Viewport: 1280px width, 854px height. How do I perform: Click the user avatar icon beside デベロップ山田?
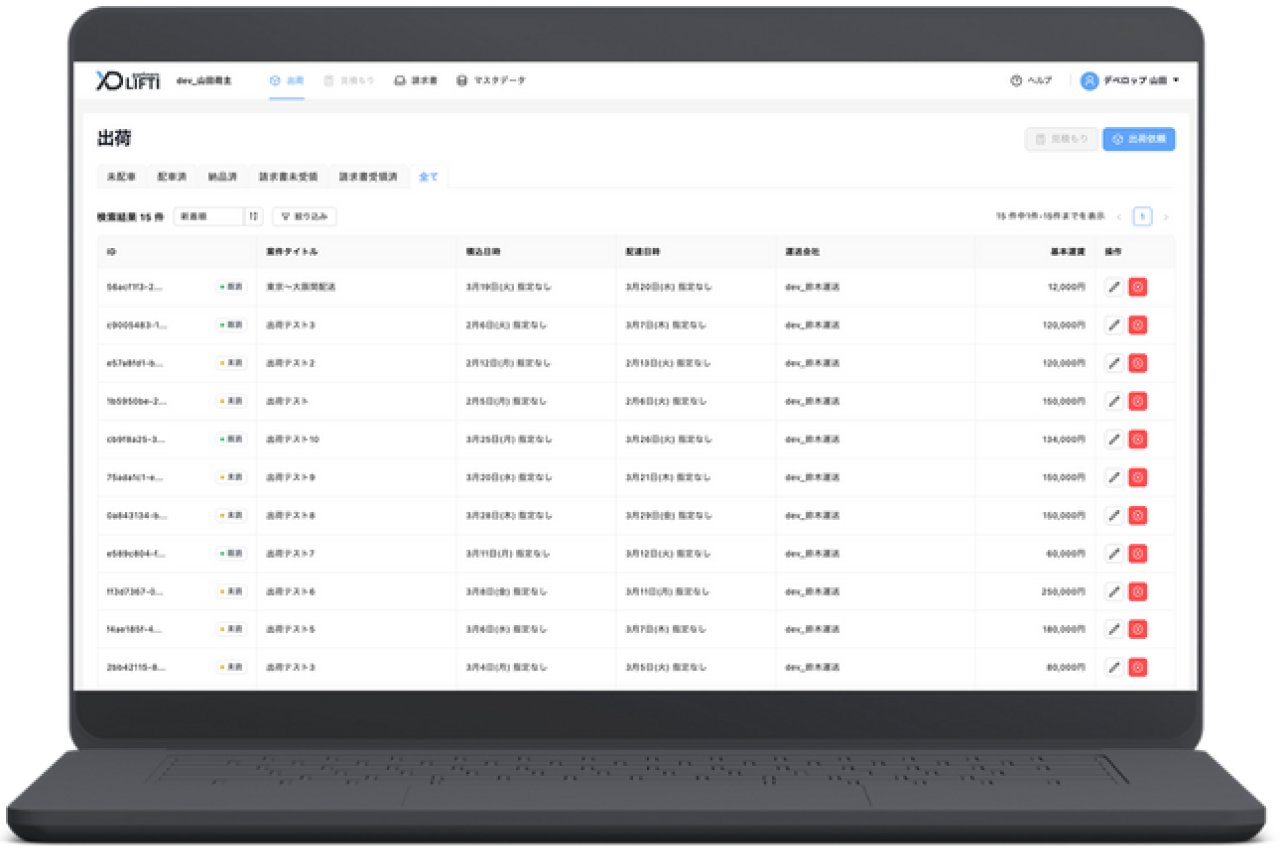pos(1089,81)
